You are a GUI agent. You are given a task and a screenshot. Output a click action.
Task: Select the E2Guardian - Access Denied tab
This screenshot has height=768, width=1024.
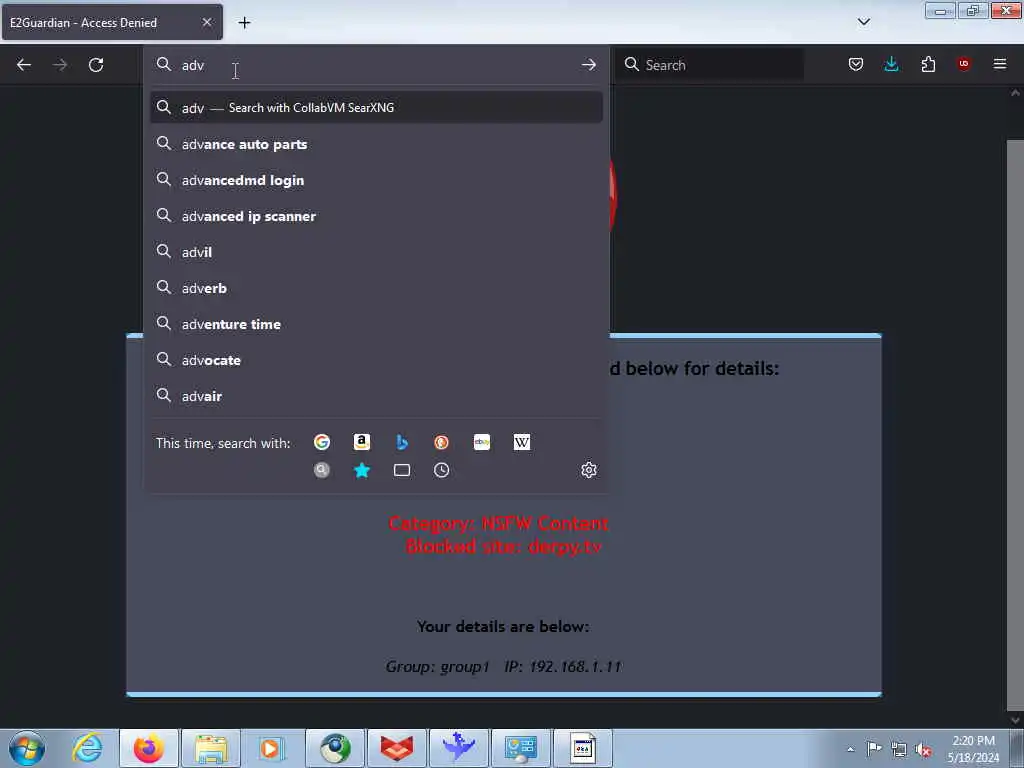(x=112, y=22)
